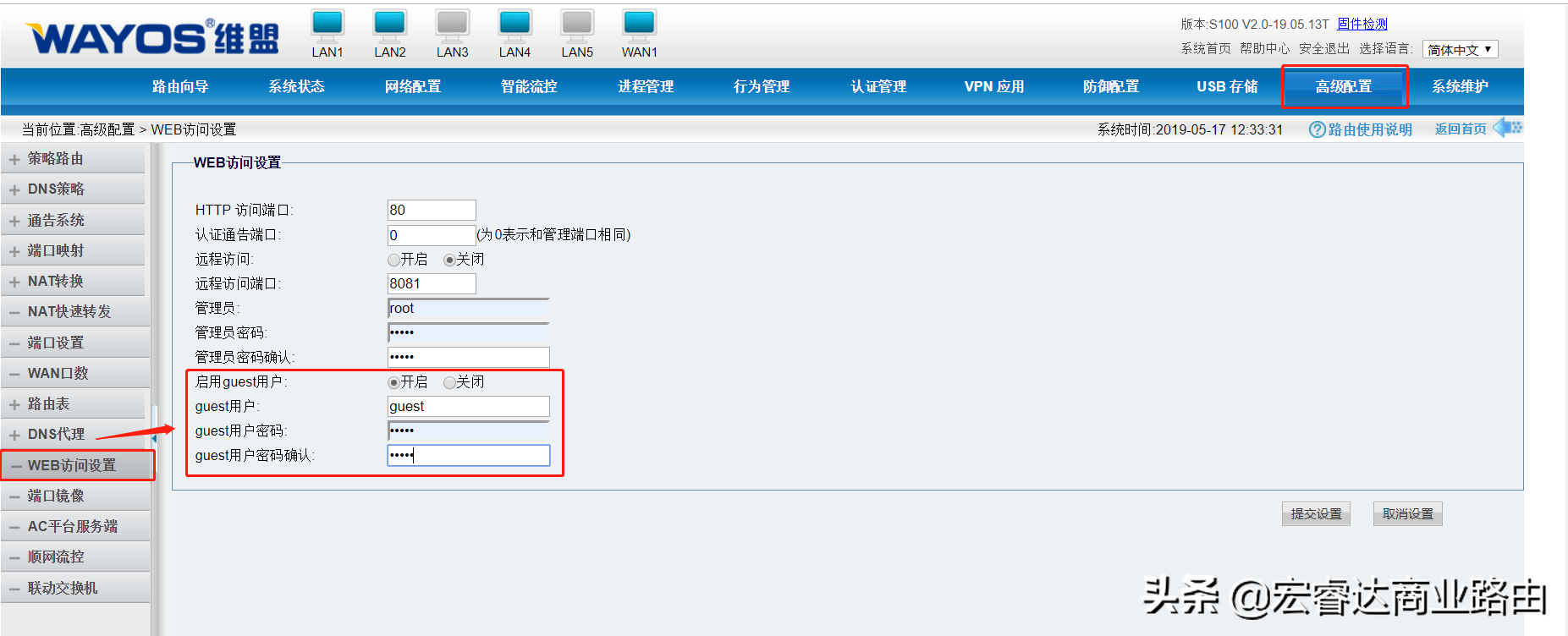Enable remote access 开启 radio

pos(393,260)
